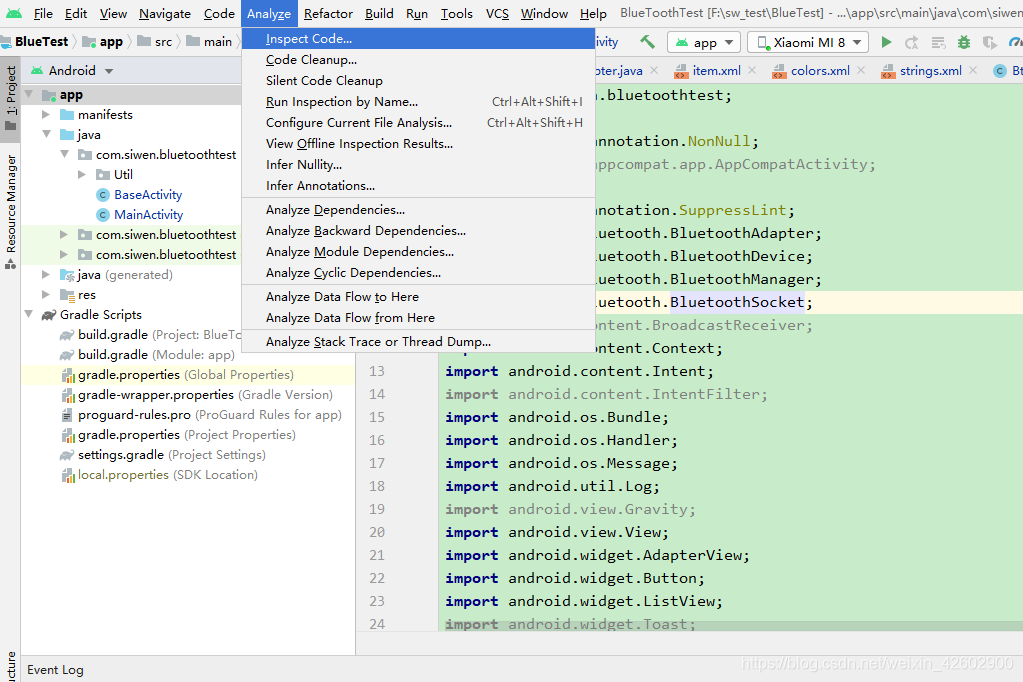
Task: Collapse the Gradle Scripts node
Action: tap(29, 315)
